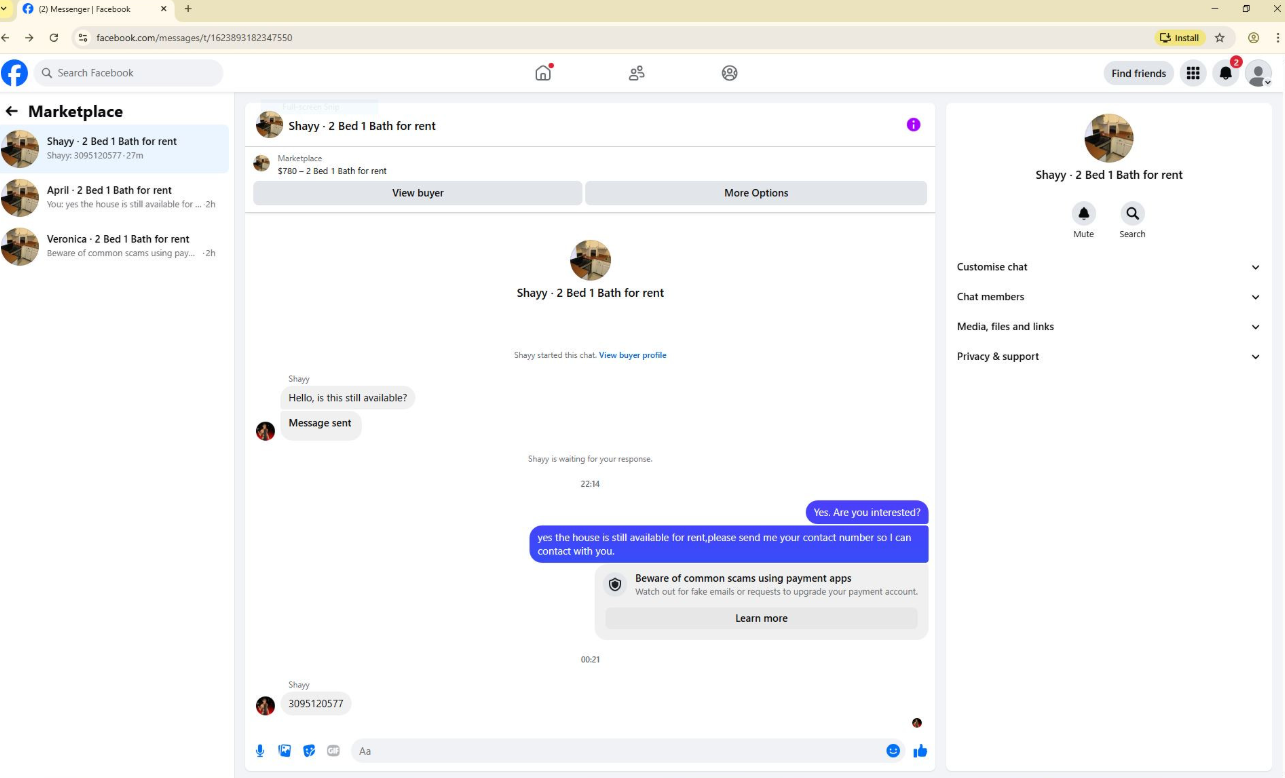Open the purple conversation information icon
This screenshot has width=1285, height=778.
click(913, 125)
